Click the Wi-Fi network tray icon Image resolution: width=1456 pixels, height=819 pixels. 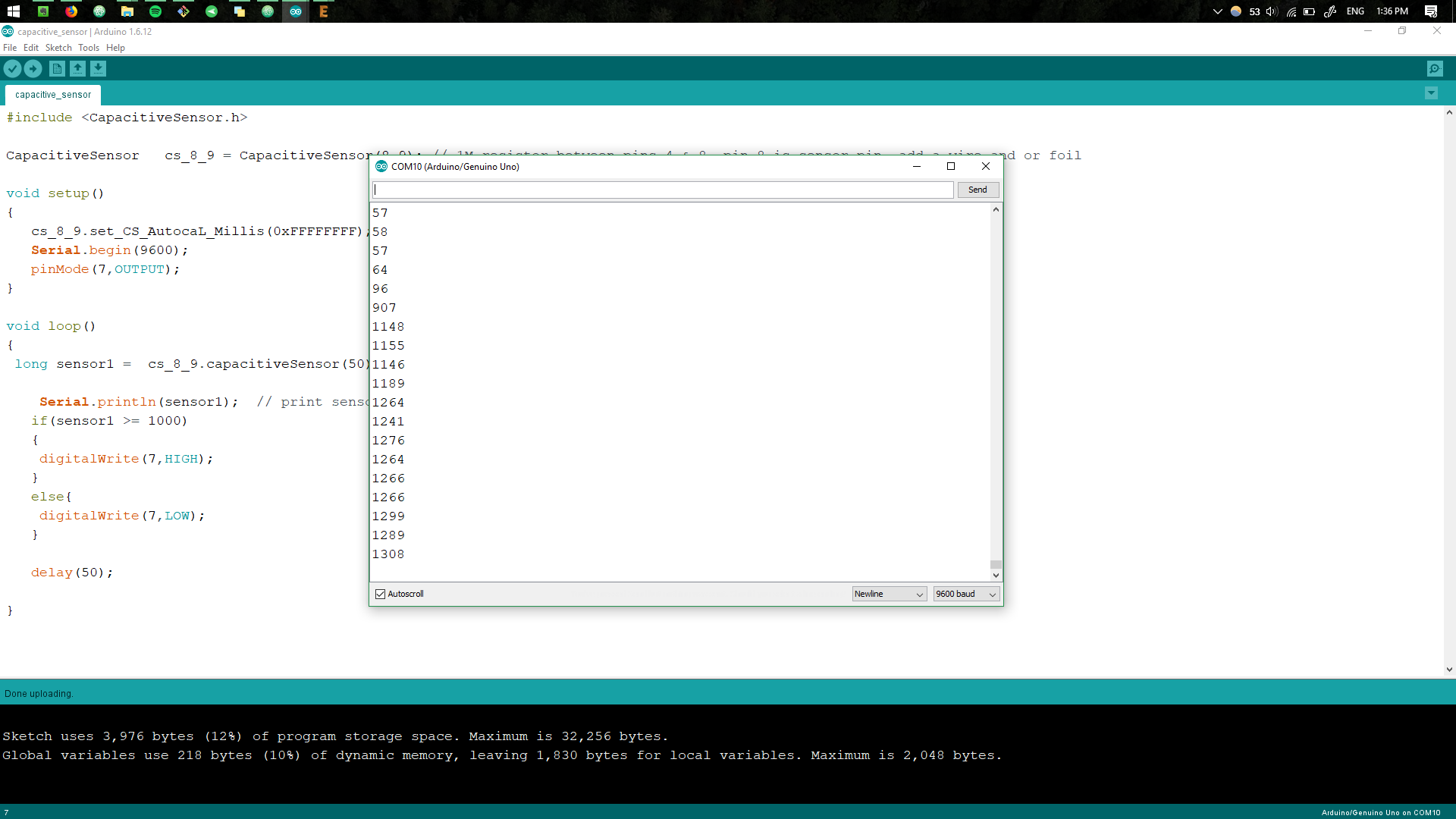click(x=1291, y=11)
